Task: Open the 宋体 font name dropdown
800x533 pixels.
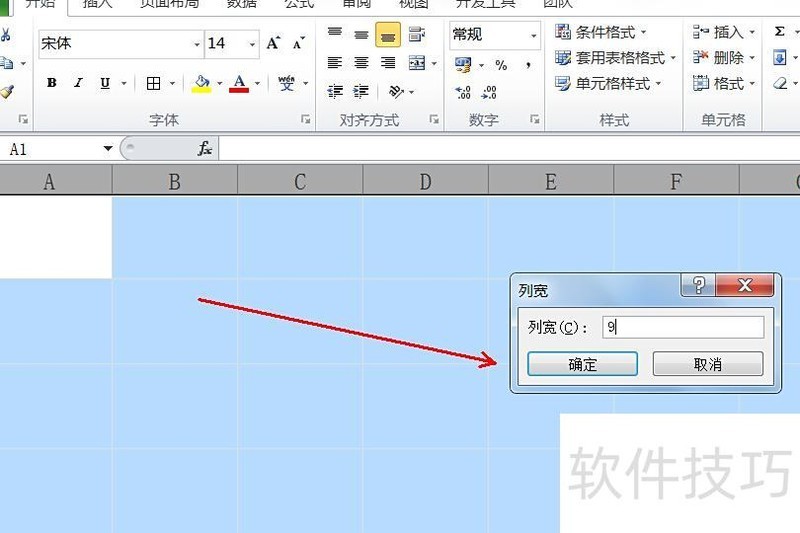Action: click(x=197, y=44)
